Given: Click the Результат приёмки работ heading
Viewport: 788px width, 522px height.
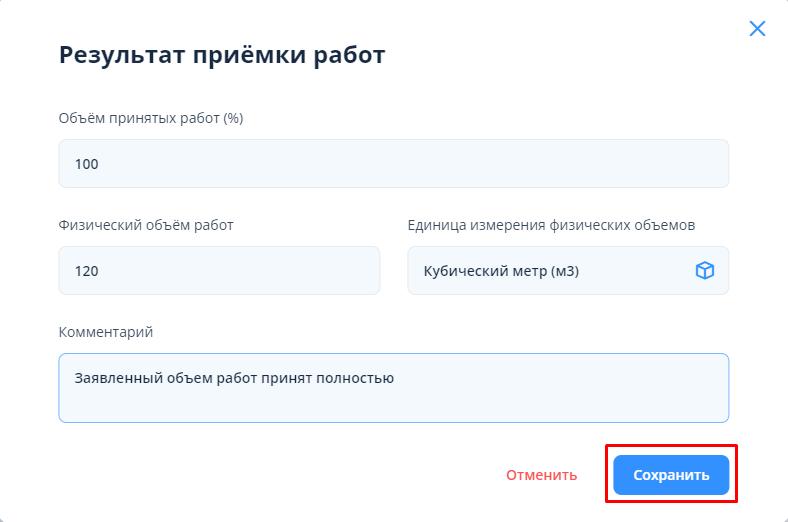Looking at the screenshot, I should click(222, 55).
